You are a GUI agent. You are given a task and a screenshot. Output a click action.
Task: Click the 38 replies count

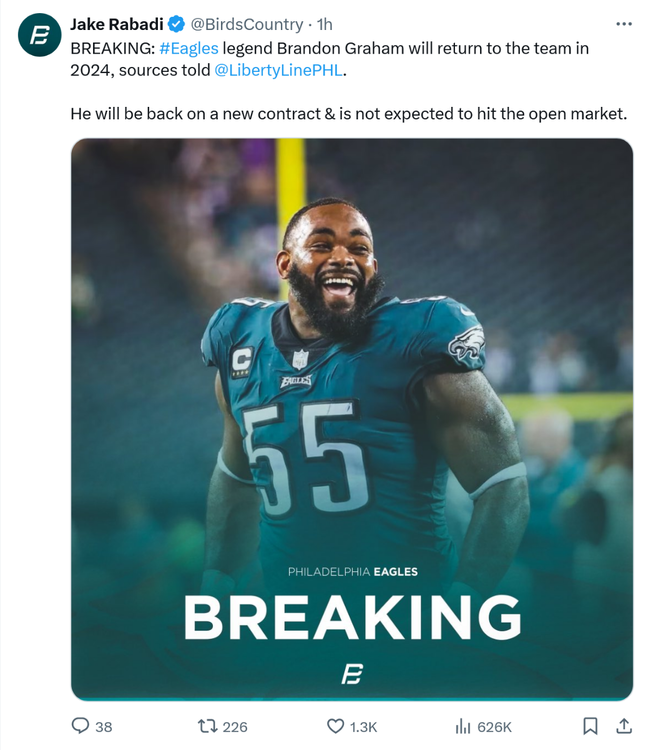coord(103,727)
